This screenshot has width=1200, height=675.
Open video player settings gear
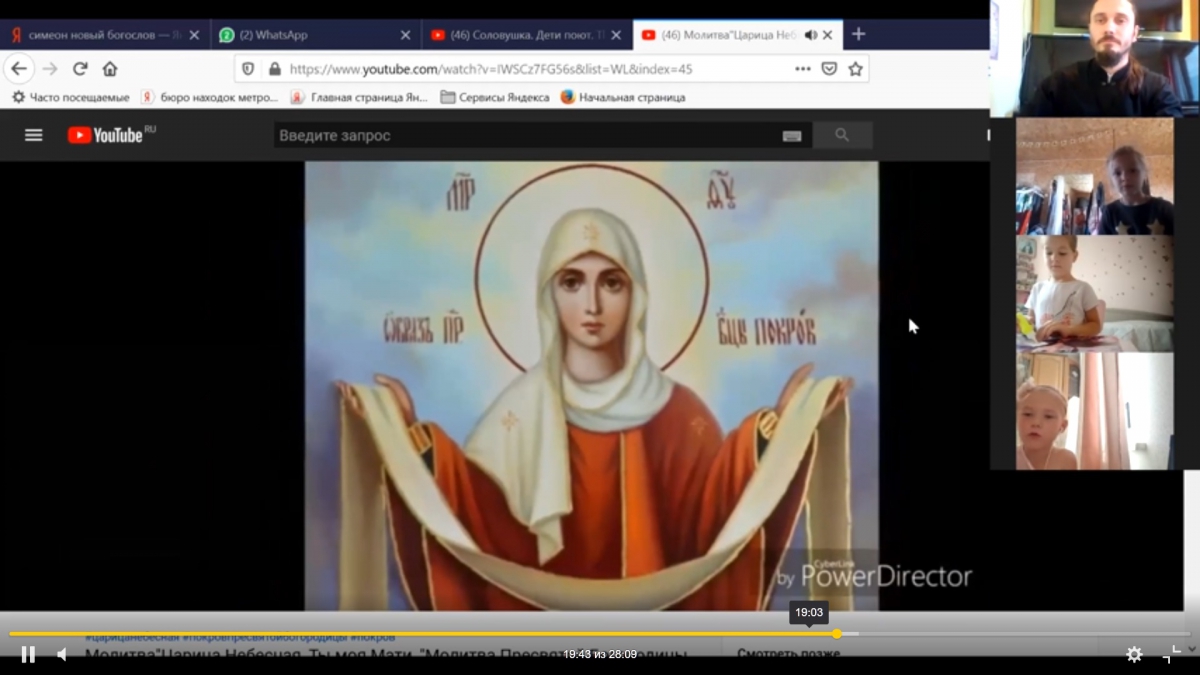(x=1134, y=654)
